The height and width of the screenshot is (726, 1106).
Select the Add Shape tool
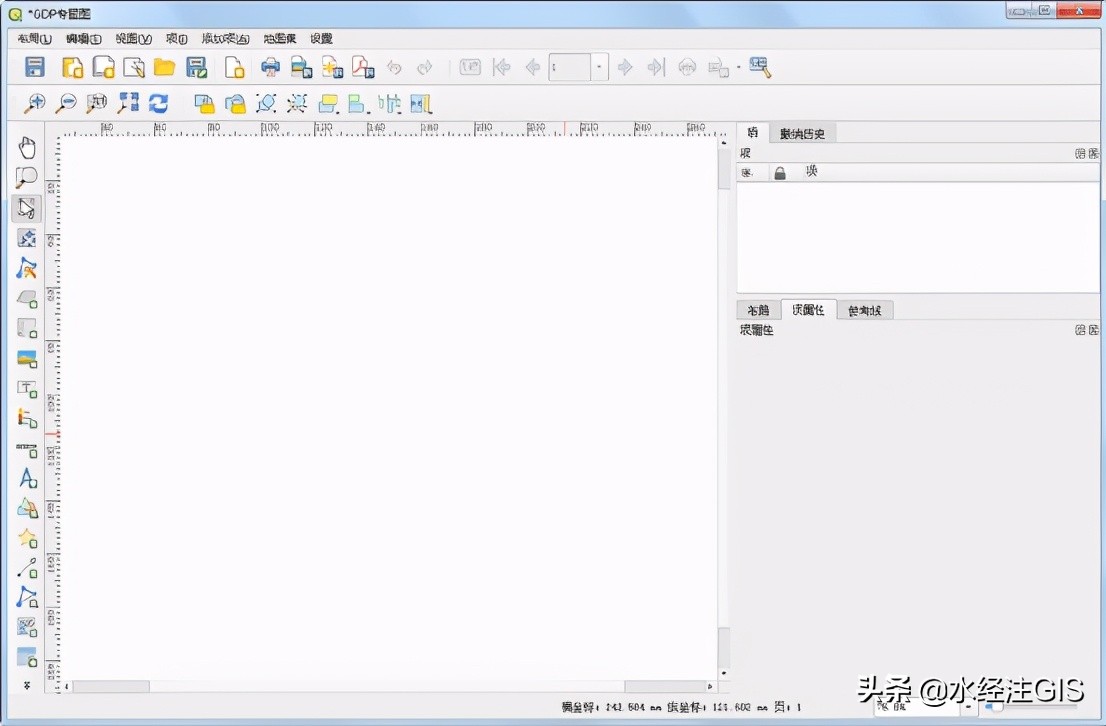click(x=27, y=508)
